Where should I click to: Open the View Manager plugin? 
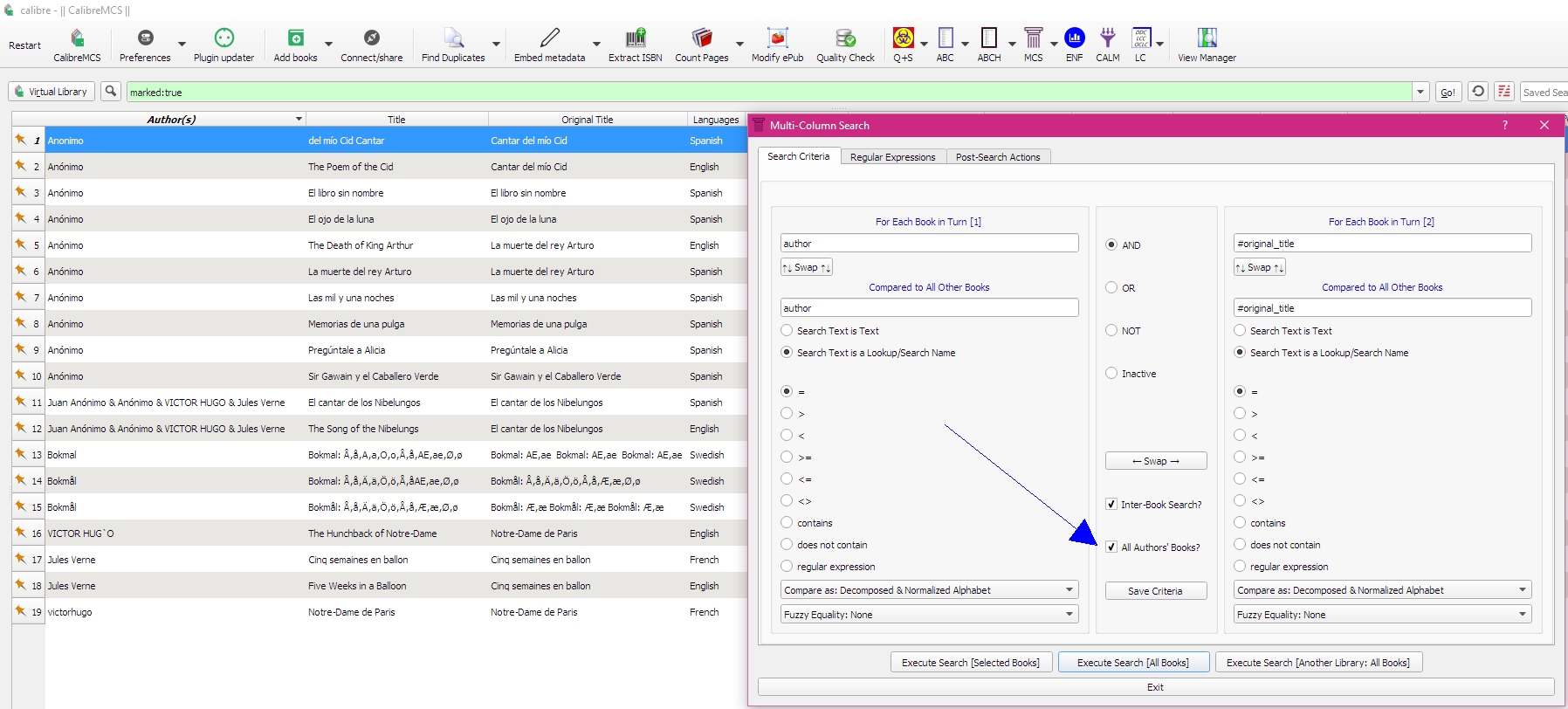pyautogui.click(x=1207, y=39)
